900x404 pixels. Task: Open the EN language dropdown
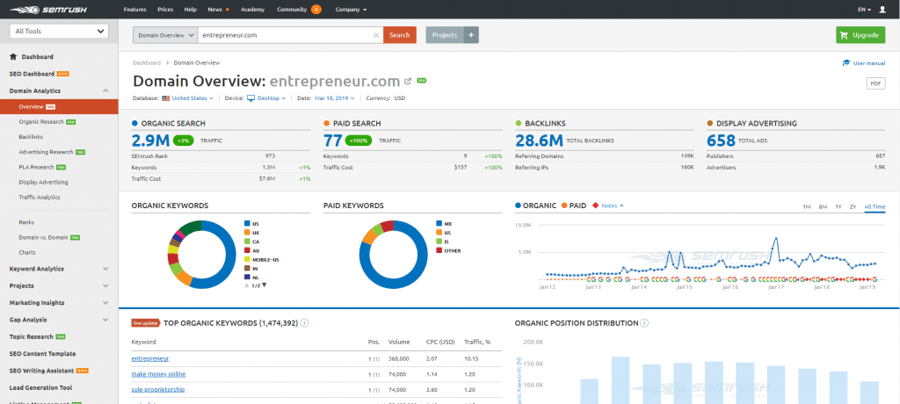[x=864, y=10]
